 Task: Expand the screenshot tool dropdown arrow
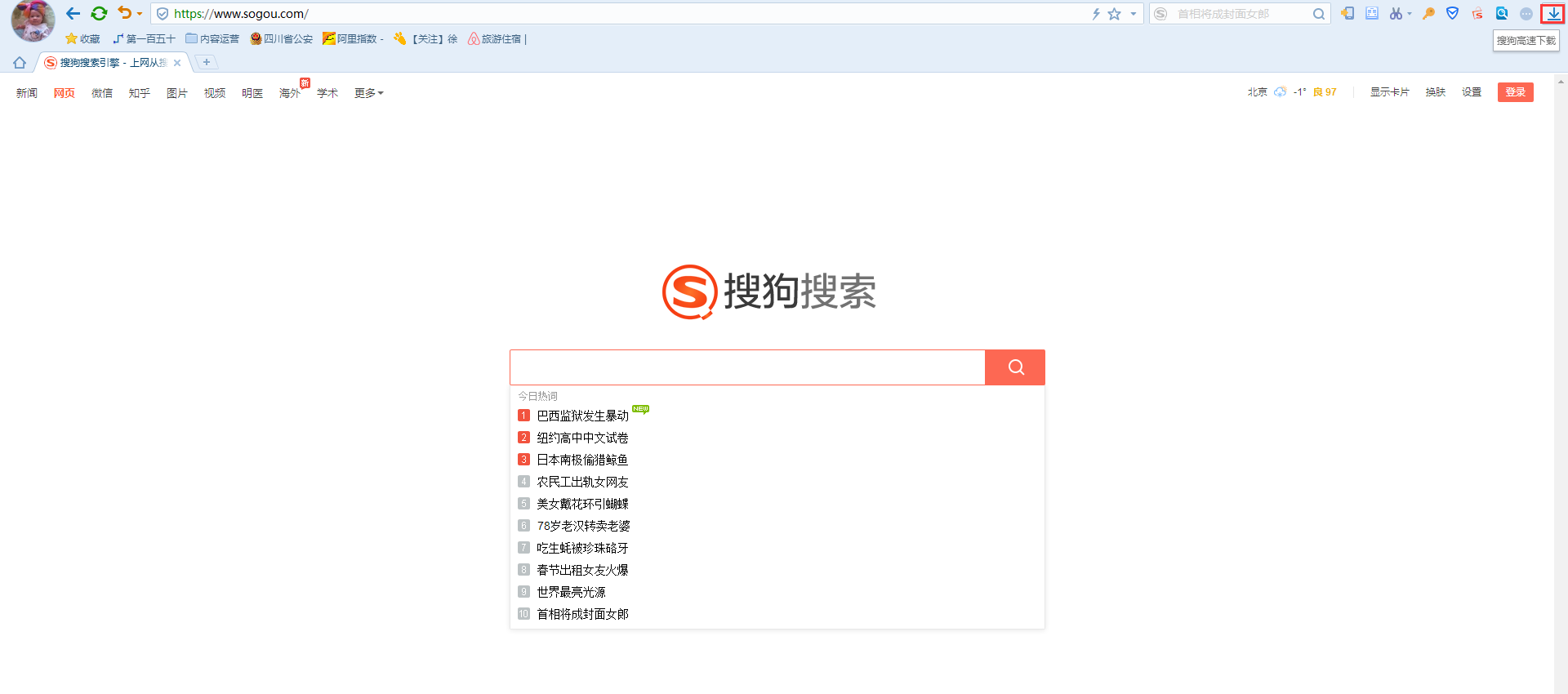[x=1410, y=14]
